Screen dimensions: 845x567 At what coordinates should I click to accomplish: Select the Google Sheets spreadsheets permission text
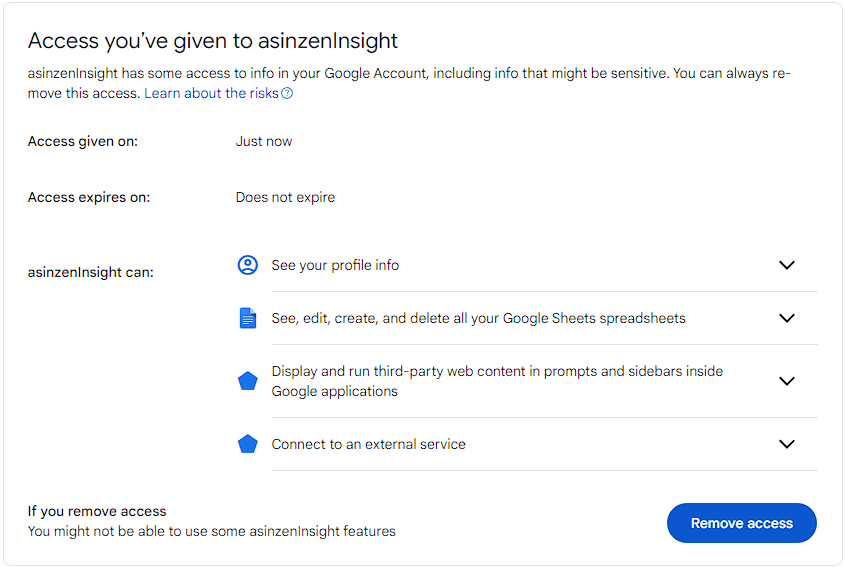point(478,319)
